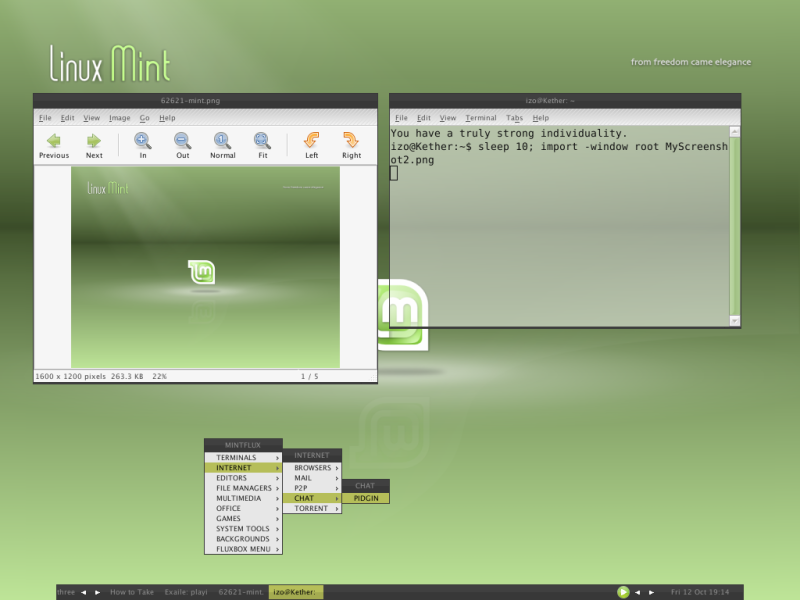Switch to next workspace arrow beside 'three'
Image resolution: width=800 pixels, height=600 pixels.
(x=97, y=592)
